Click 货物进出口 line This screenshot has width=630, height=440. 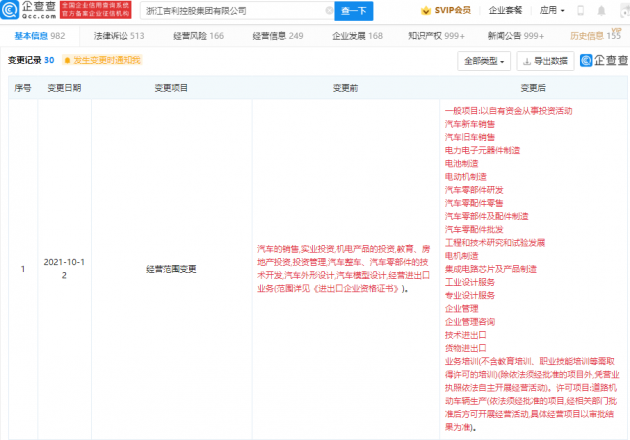466,348
